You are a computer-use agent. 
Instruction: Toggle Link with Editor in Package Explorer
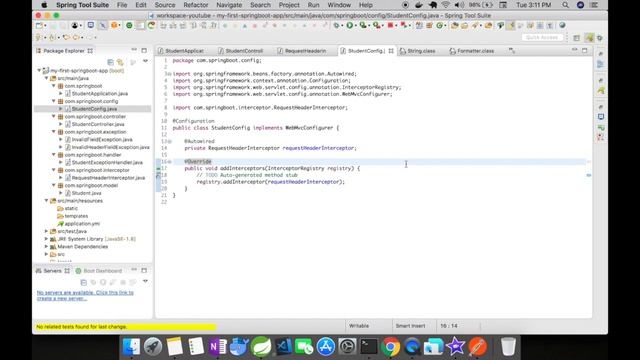120,62
